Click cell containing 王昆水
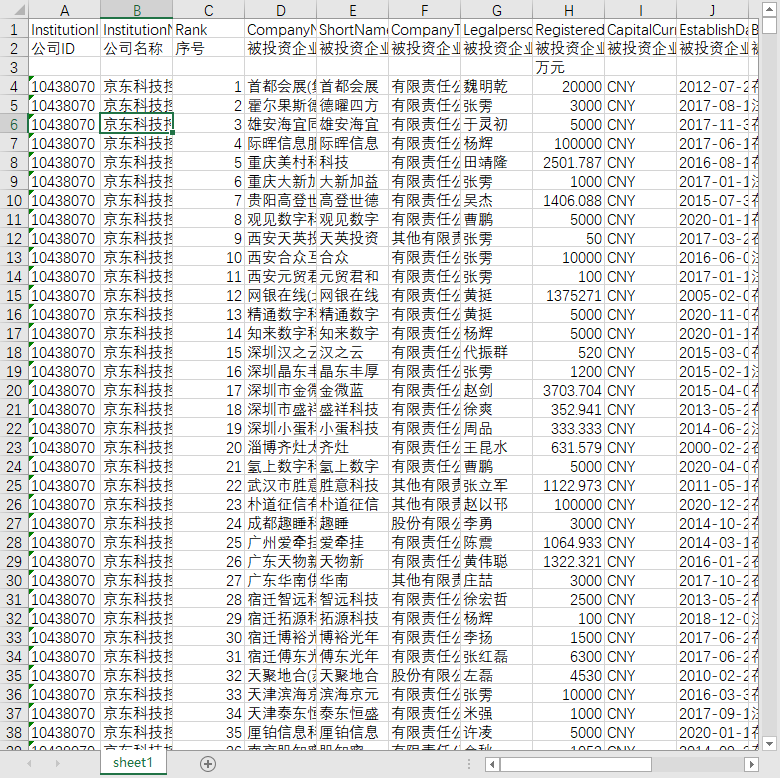 tap(496, 447)
